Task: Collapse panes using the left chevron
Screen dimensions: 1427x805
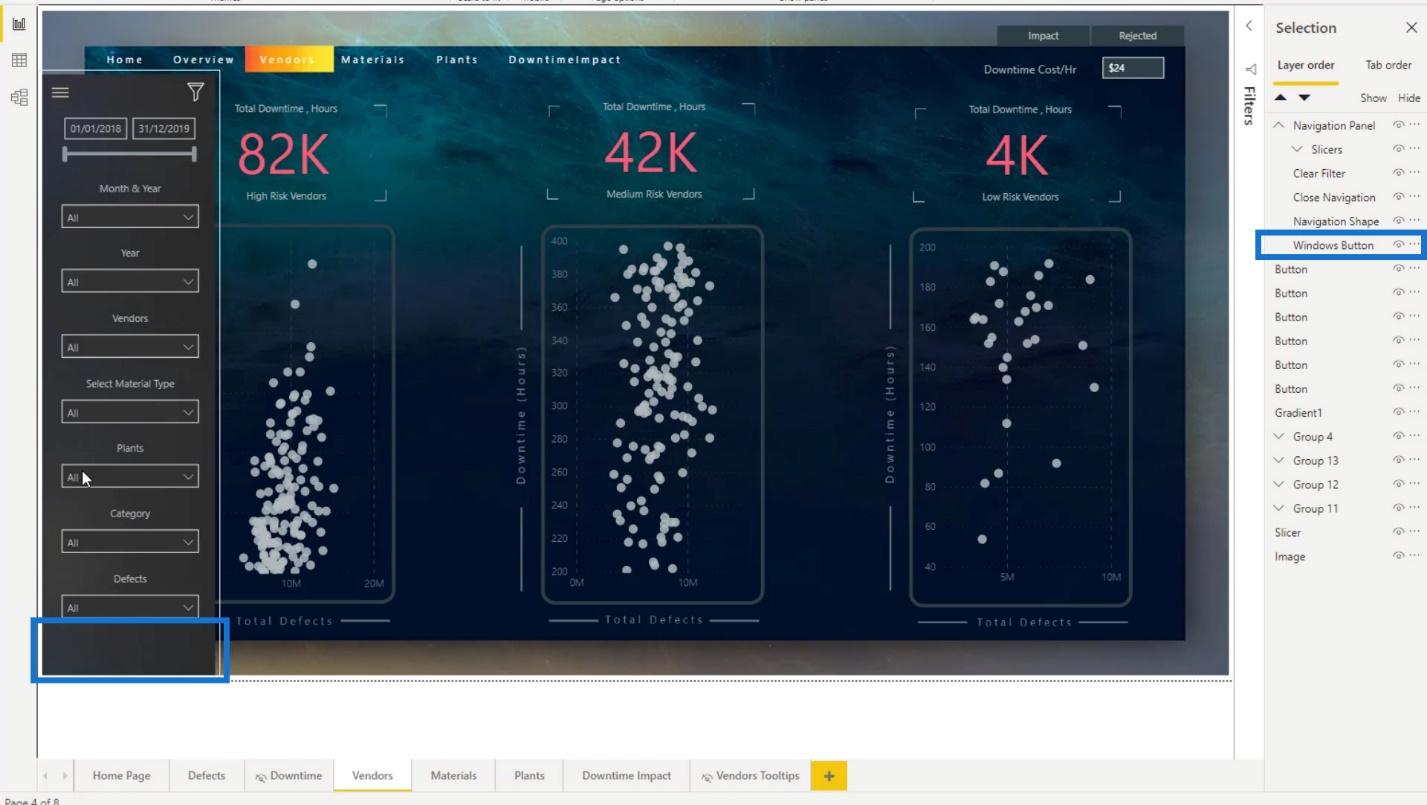Action: (1249, 27)
